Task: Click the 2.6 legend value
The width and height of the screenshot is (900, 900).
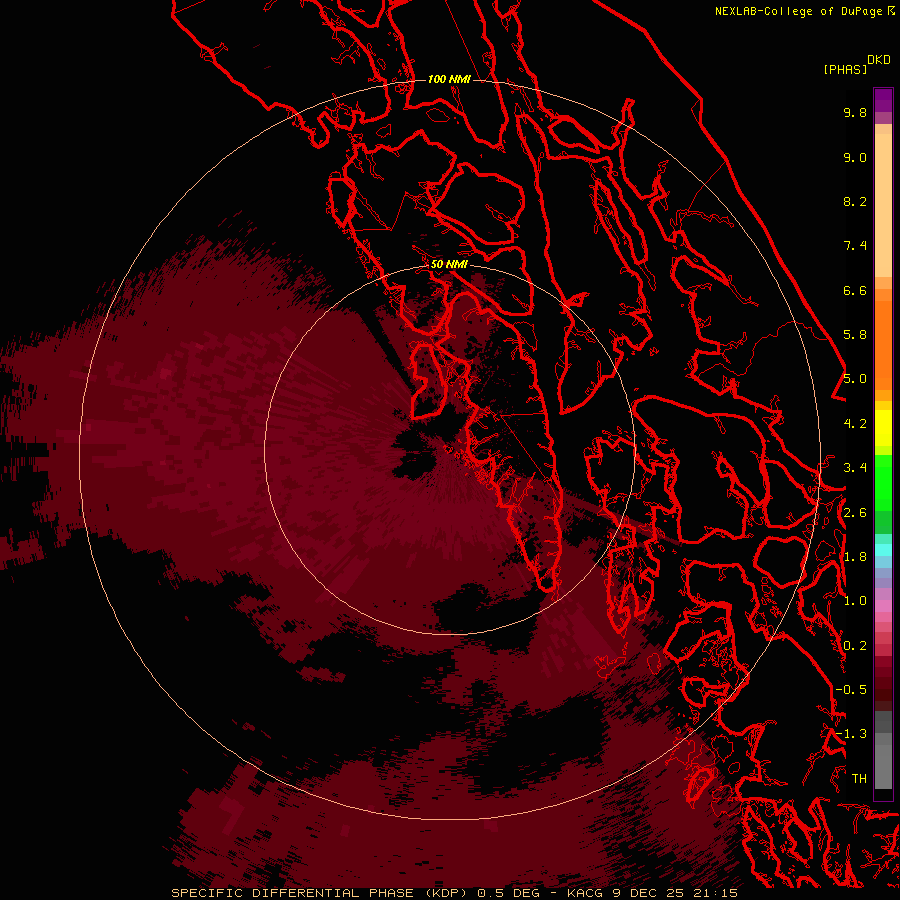Action: [855, 513]
